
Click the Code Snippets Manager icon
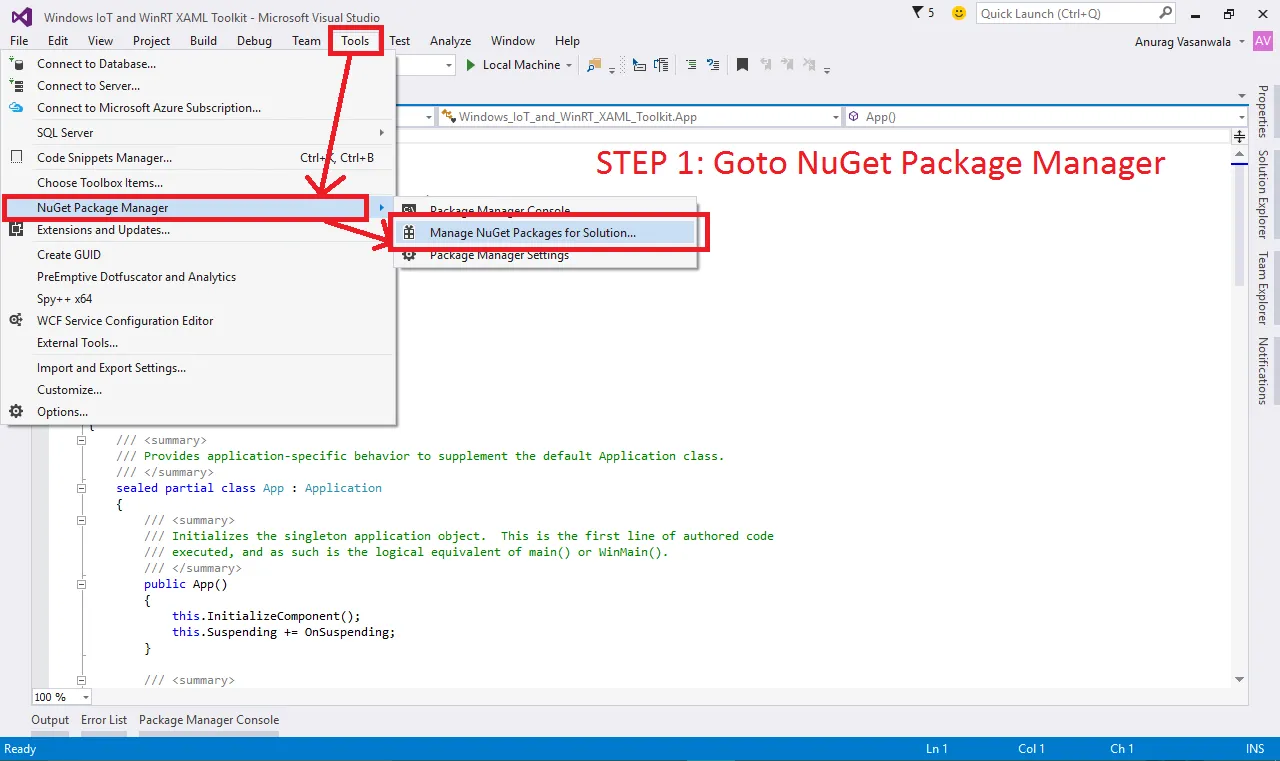point(16,157)
